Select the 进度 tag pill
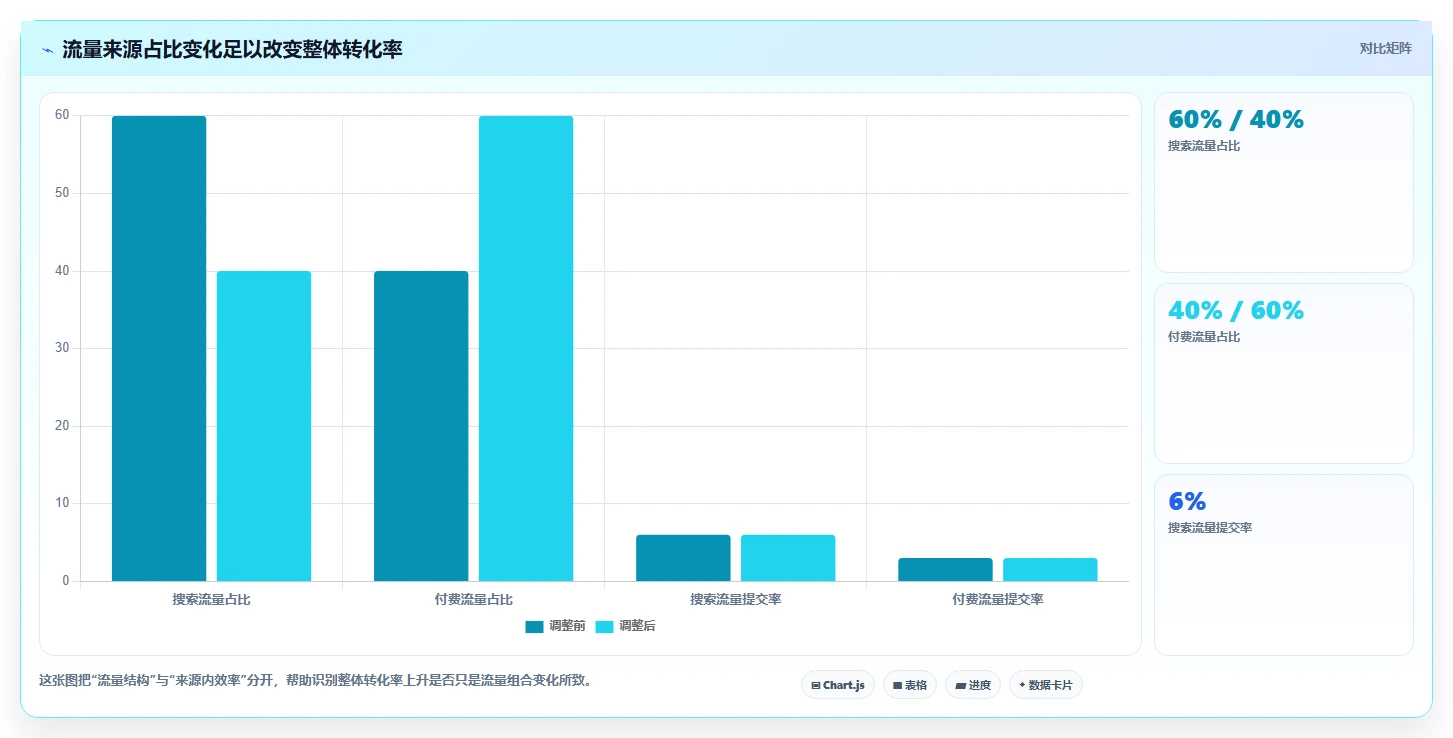Screen dimensions: 1453x738 point(973,685)
